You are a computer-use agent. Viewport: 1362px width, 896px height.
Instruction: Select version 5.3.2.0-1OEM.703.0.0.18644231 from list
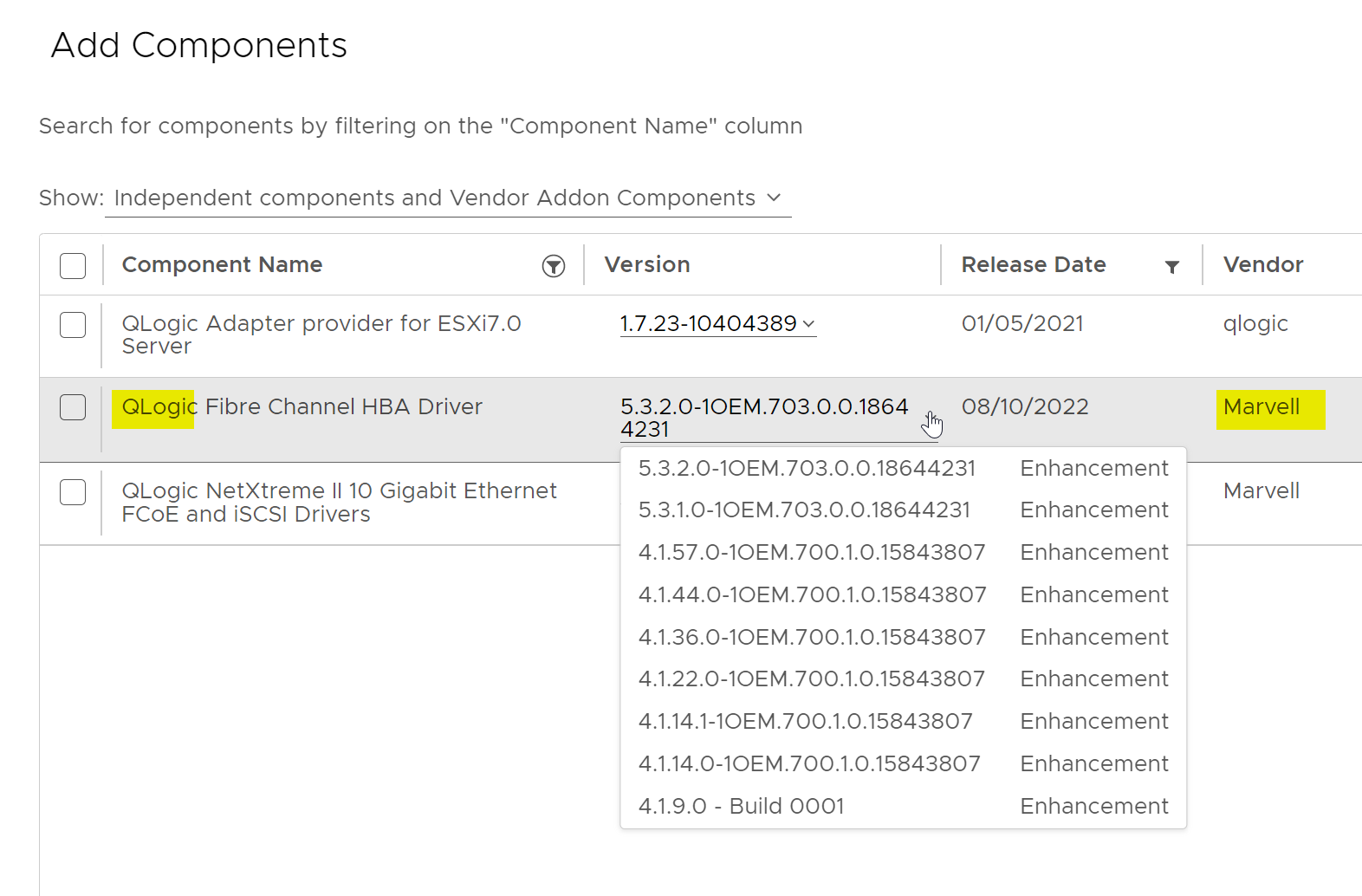pyautogui.click(x=903, y=468)
